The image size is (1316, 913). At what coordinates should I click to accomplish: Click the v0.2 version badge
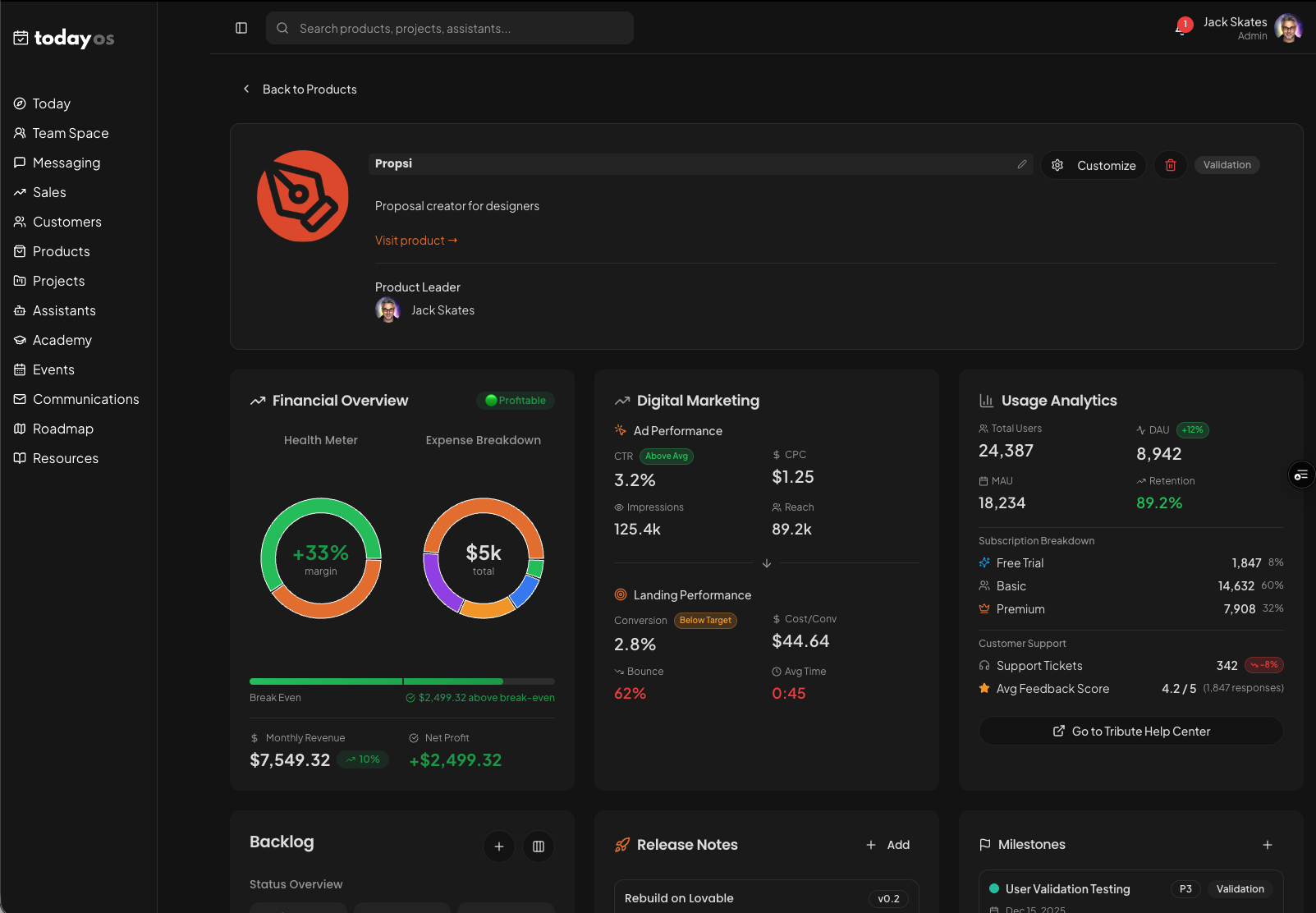click(888, 899)
